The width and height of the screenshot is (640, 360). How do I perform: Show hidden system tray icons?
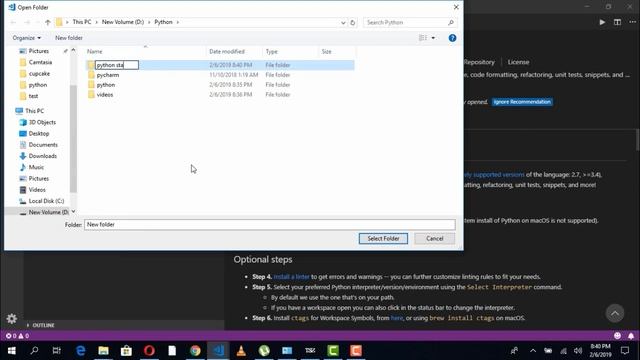(533, 351)
